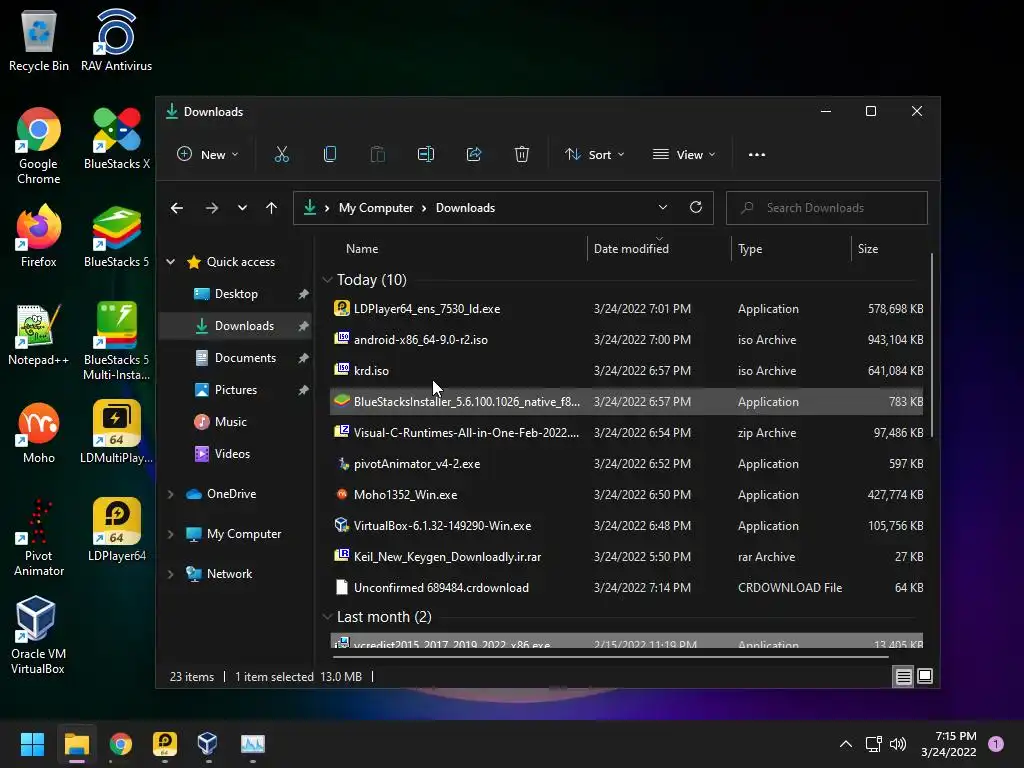Switch to details view icon in status bar
The height and width of the screenshot is (768, 1024).
pyautogui.click(x=903, y=677)
